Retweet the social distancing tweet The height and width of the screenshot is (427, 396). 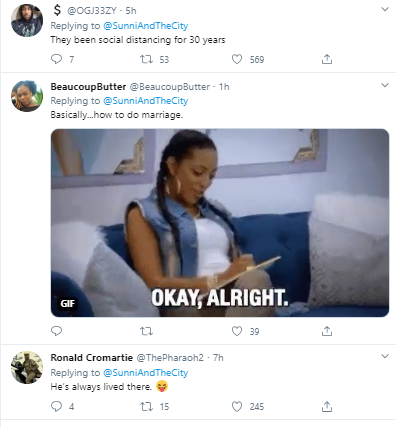[146, 59]
